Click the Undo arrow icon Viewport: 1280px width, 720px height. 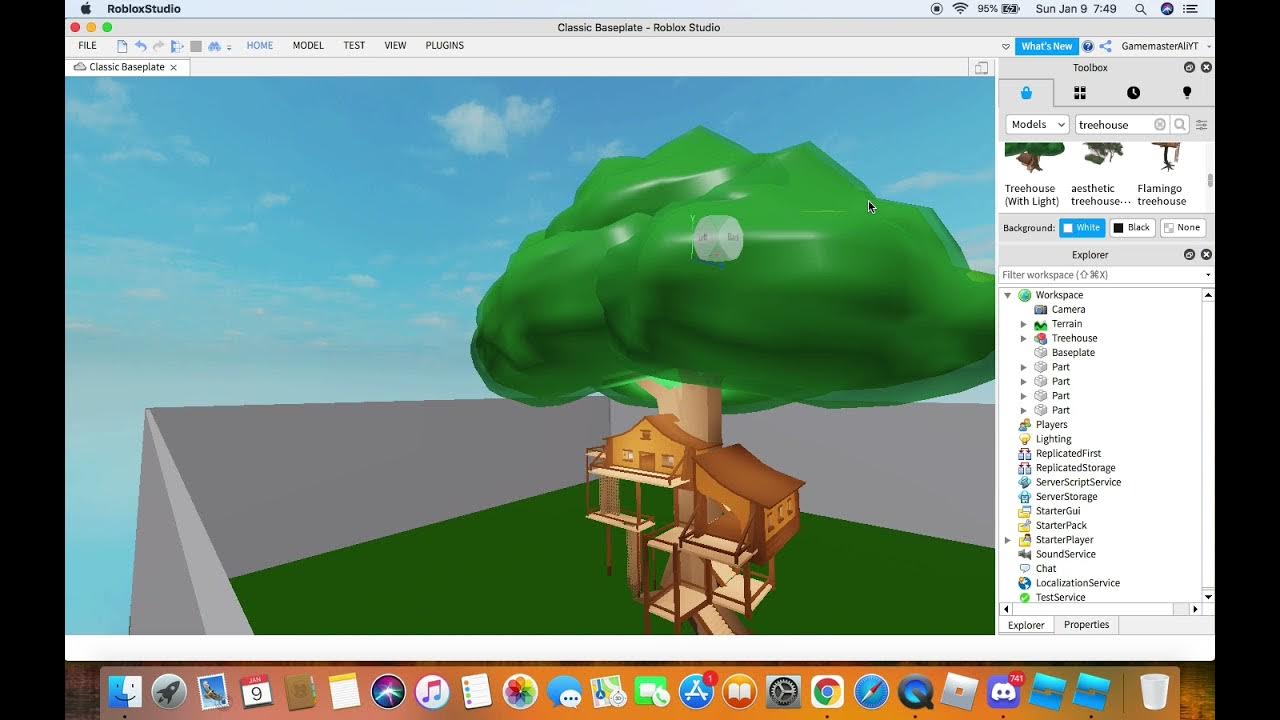[x=140, y=46]
